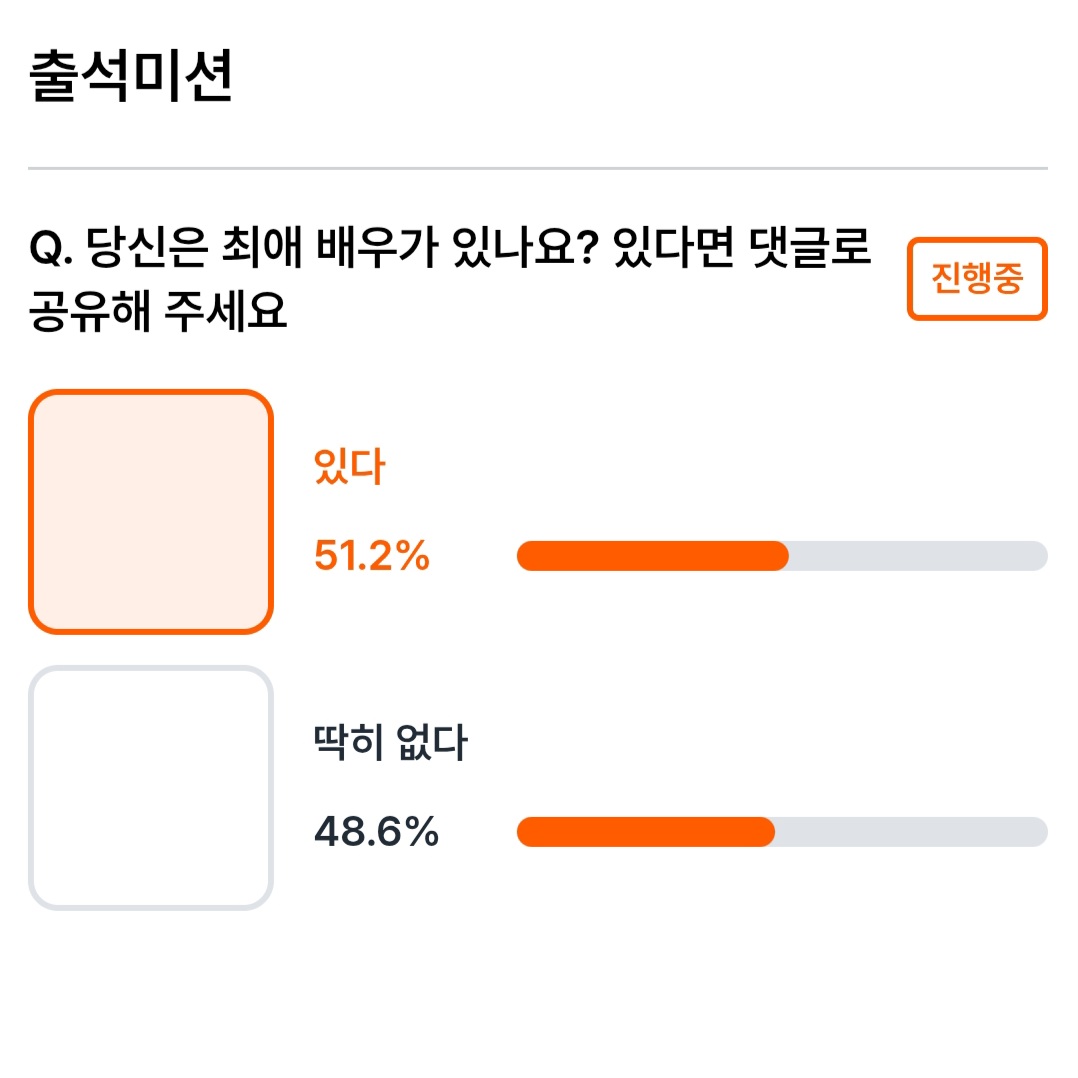Click the 진행중 status badge
Viewport: 1078px width, 1078px height.
pos(977,278)
